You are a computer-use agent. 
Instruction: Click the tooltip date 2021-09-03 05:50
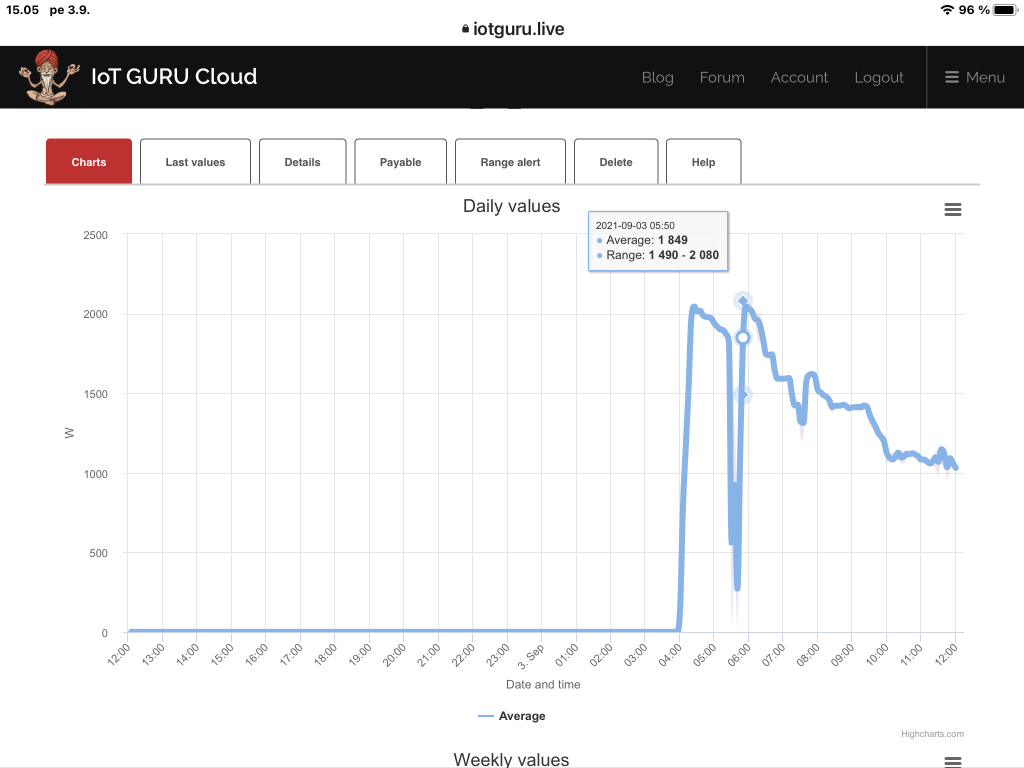pos(635,225)
